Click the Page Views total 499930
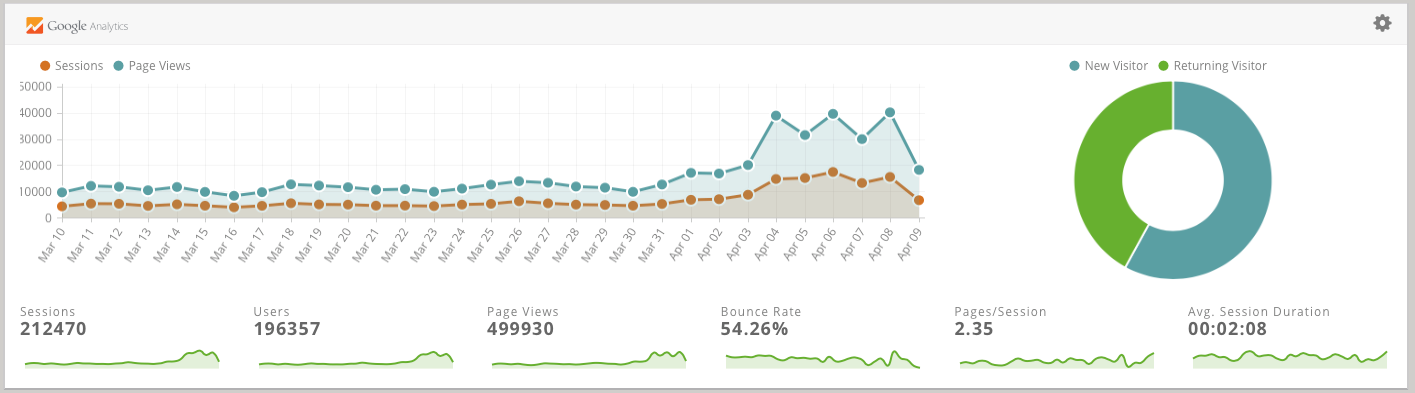 click(520, 329)
